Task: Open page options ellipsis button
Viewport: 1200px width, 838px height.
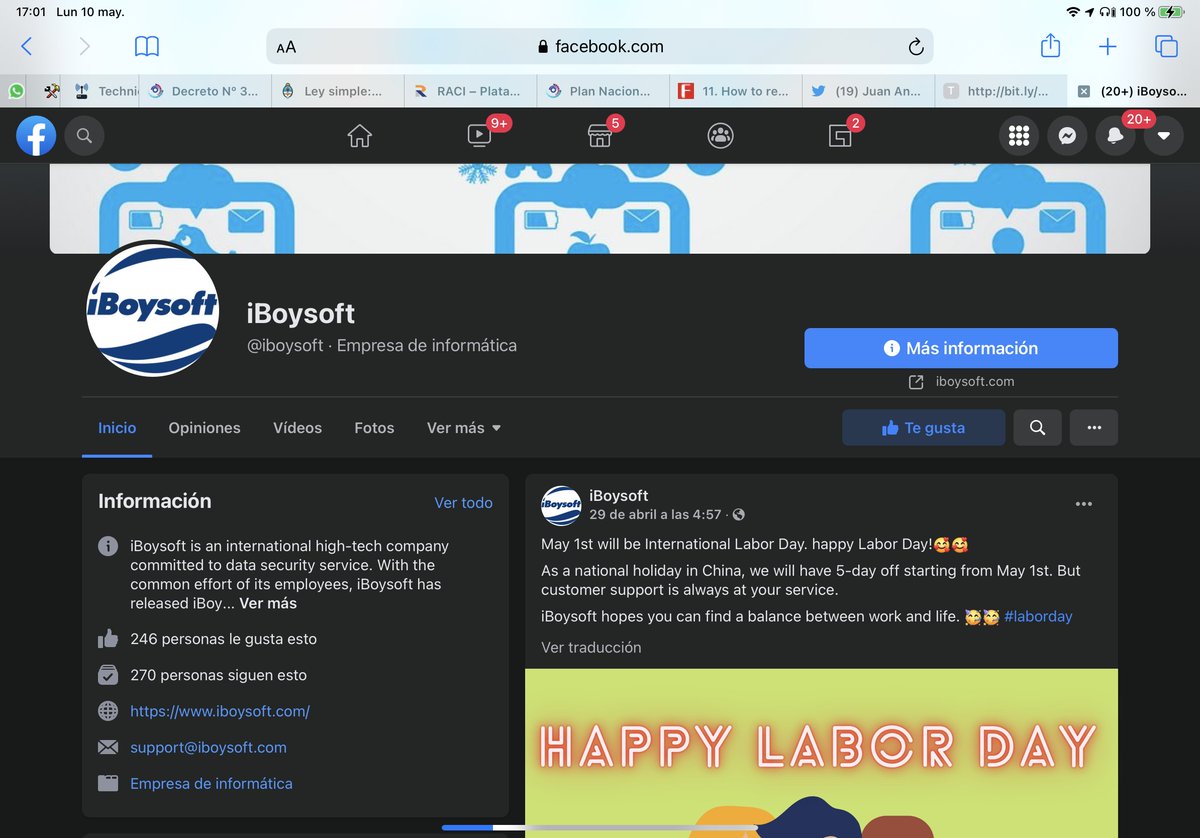Action: point(1094,428)
